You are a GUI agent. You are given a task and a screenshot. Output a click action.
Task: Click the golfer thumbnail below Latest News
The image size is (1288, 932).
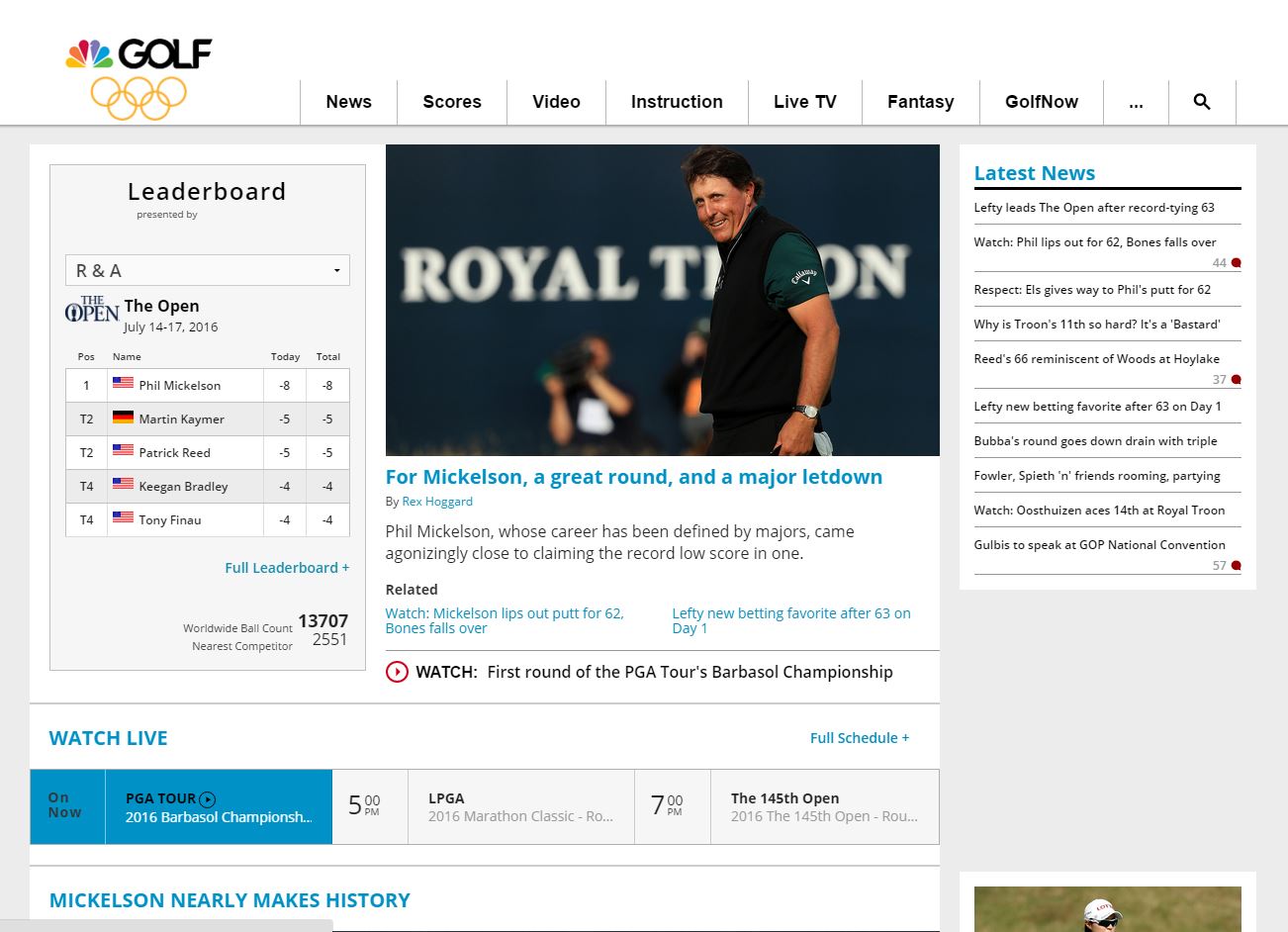click(x=1108, y=909)
